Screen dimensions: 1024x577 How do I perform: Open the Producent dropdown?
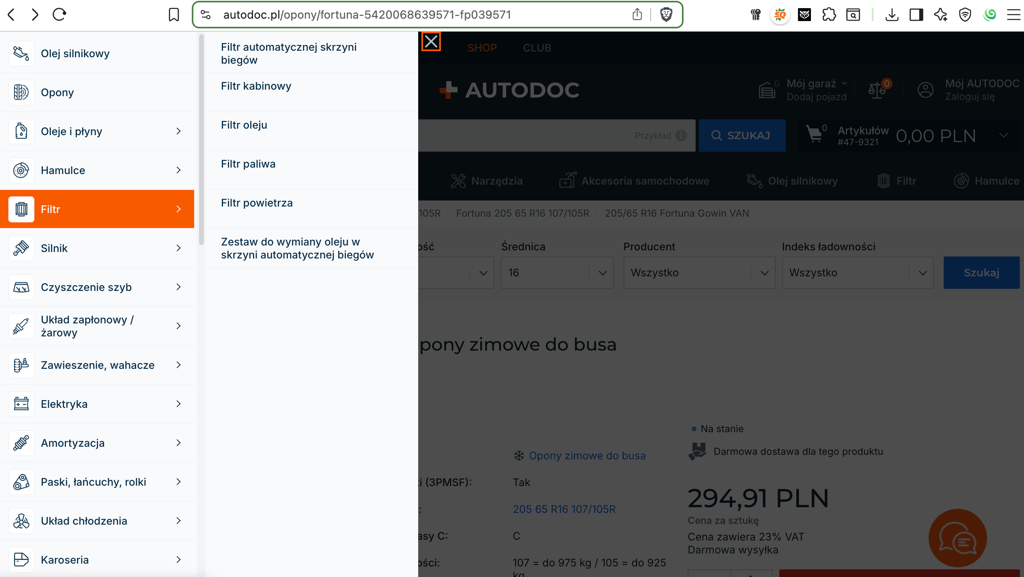(699, 273)
